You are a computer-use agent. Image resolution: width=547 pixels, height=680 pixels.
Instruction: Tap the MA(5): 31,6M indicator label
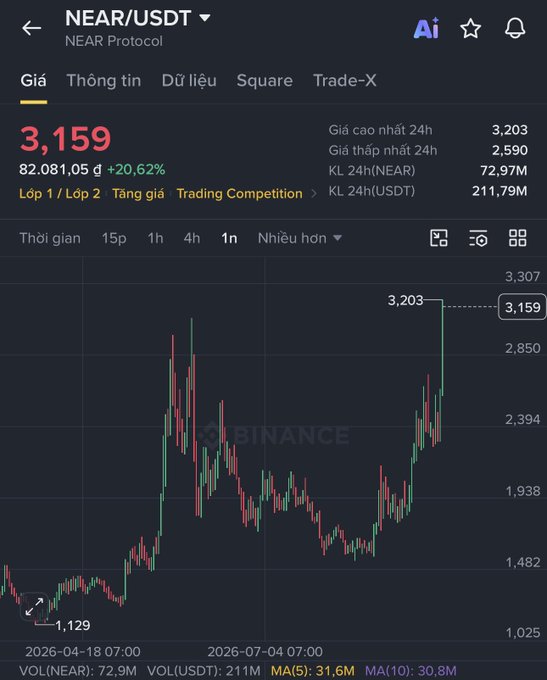pyautogui.click(x=313, y=671)
